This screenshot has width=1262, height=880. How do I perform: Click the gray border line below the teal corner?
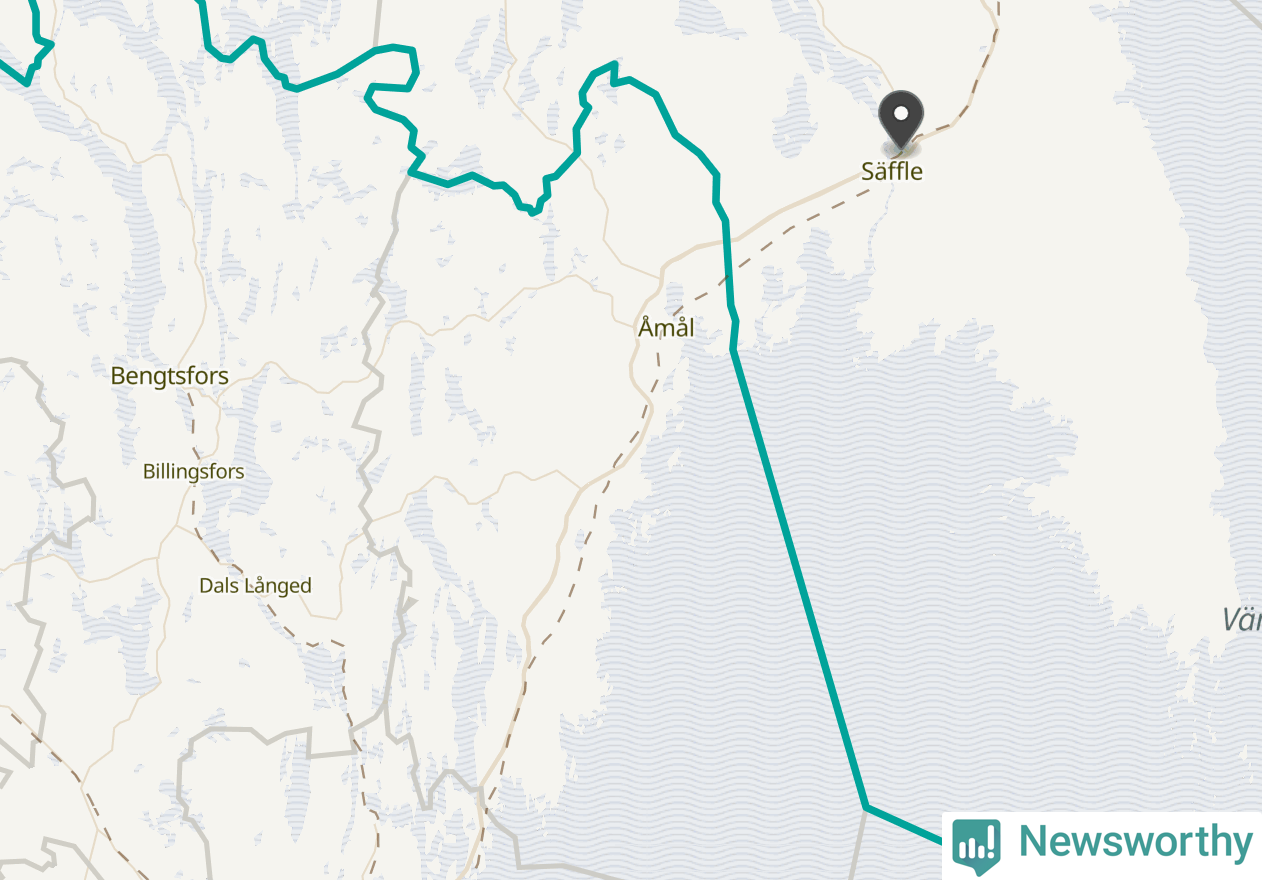coord(858,845)
